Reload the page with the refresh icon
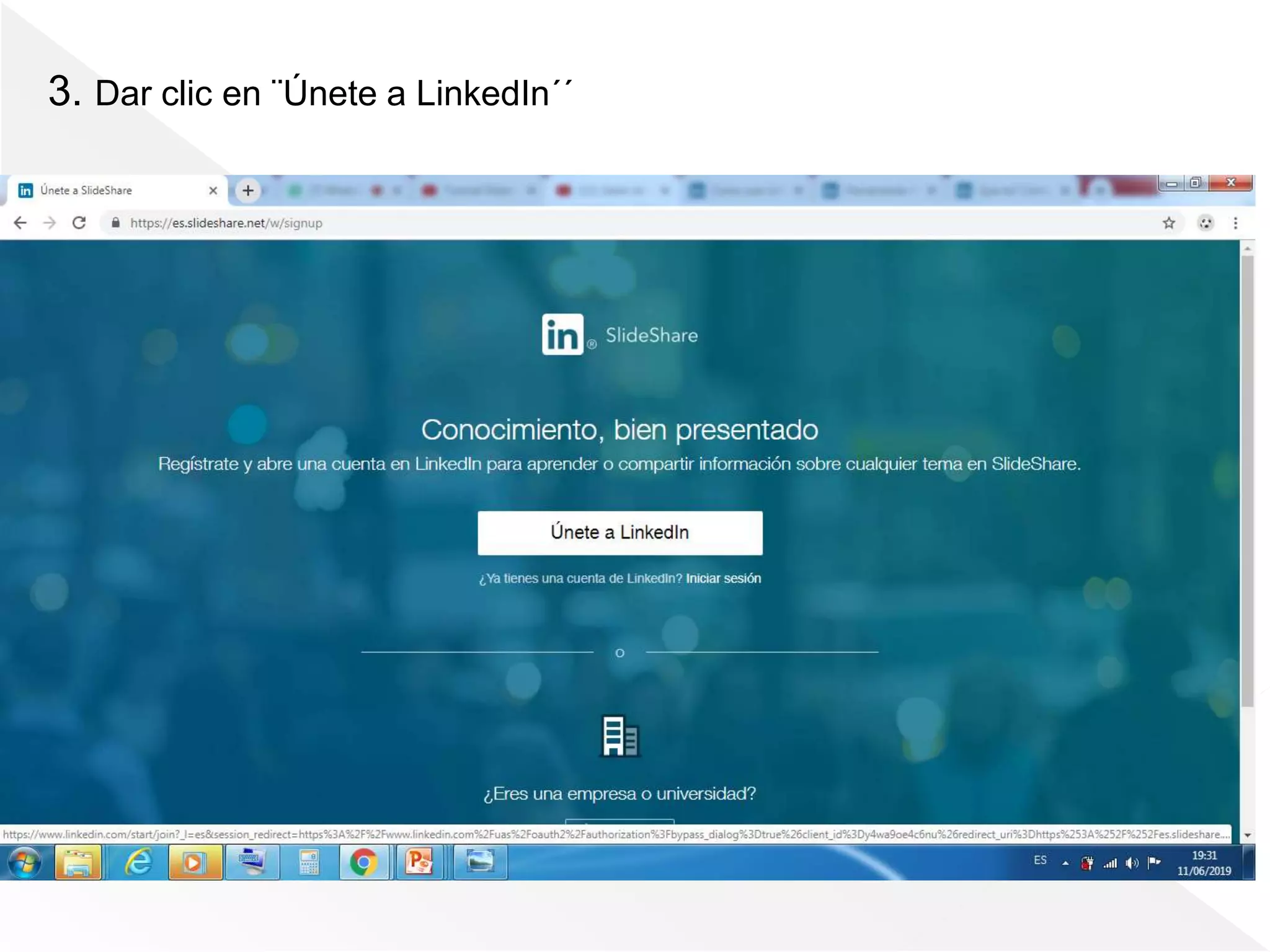Image resolution: width=1270 pixels, height=952 pixels. pos(79,223)
